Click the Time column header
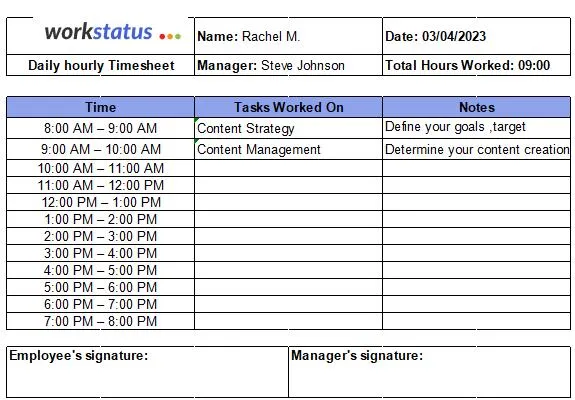The width and height of the screenshot is (575, 400). pos(100,107)
